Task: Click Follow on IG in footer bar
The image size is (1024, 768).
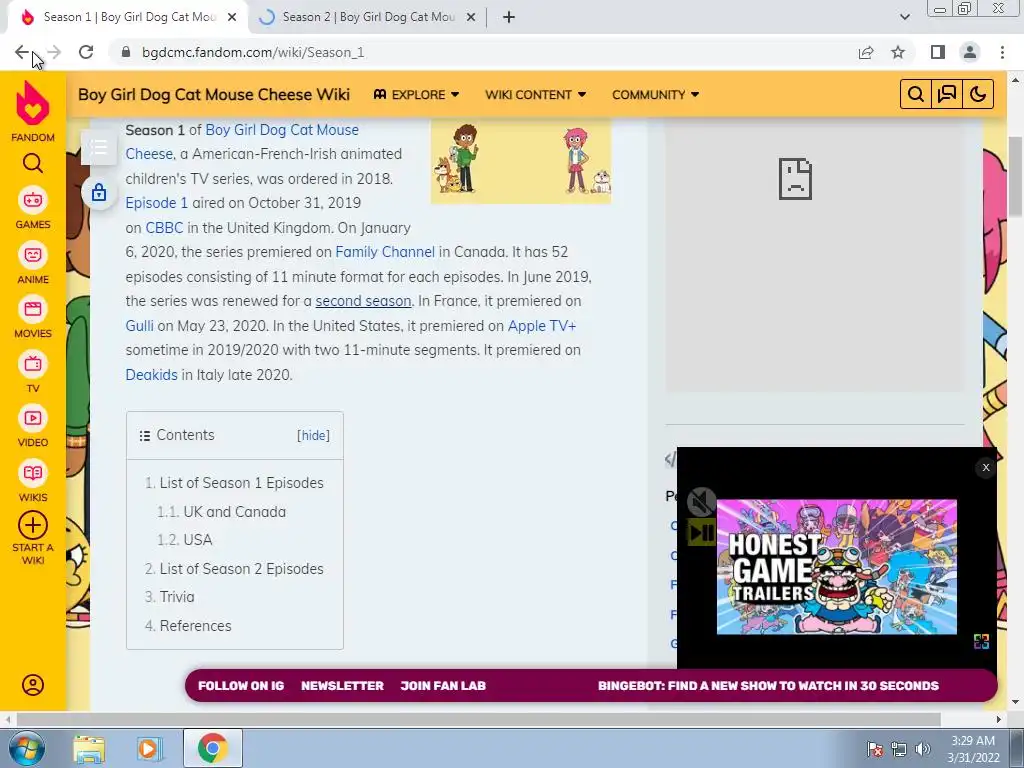Action: [x=241, y=686]
